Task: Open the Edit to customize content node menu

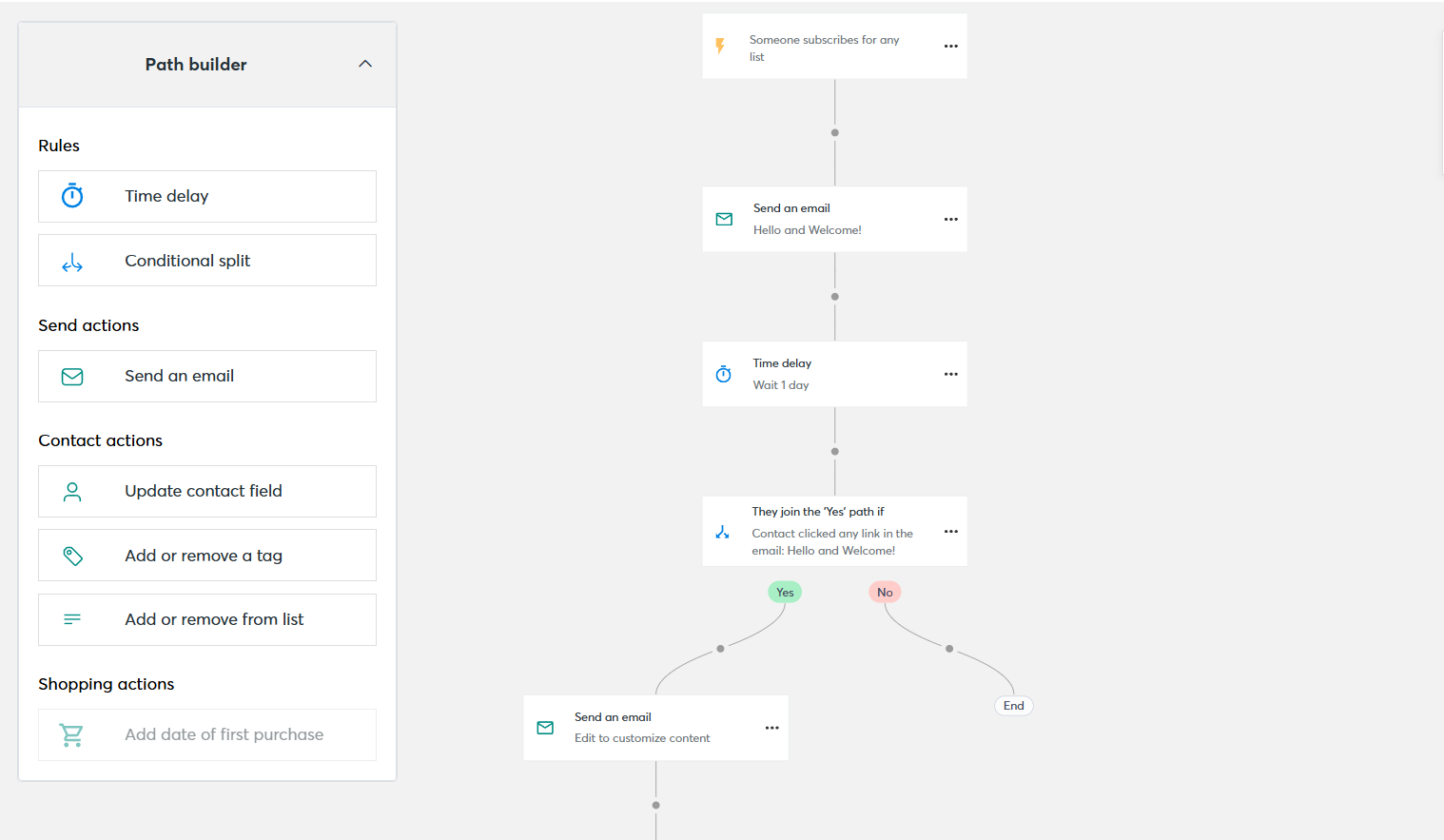Action: (x=771, y=728)
